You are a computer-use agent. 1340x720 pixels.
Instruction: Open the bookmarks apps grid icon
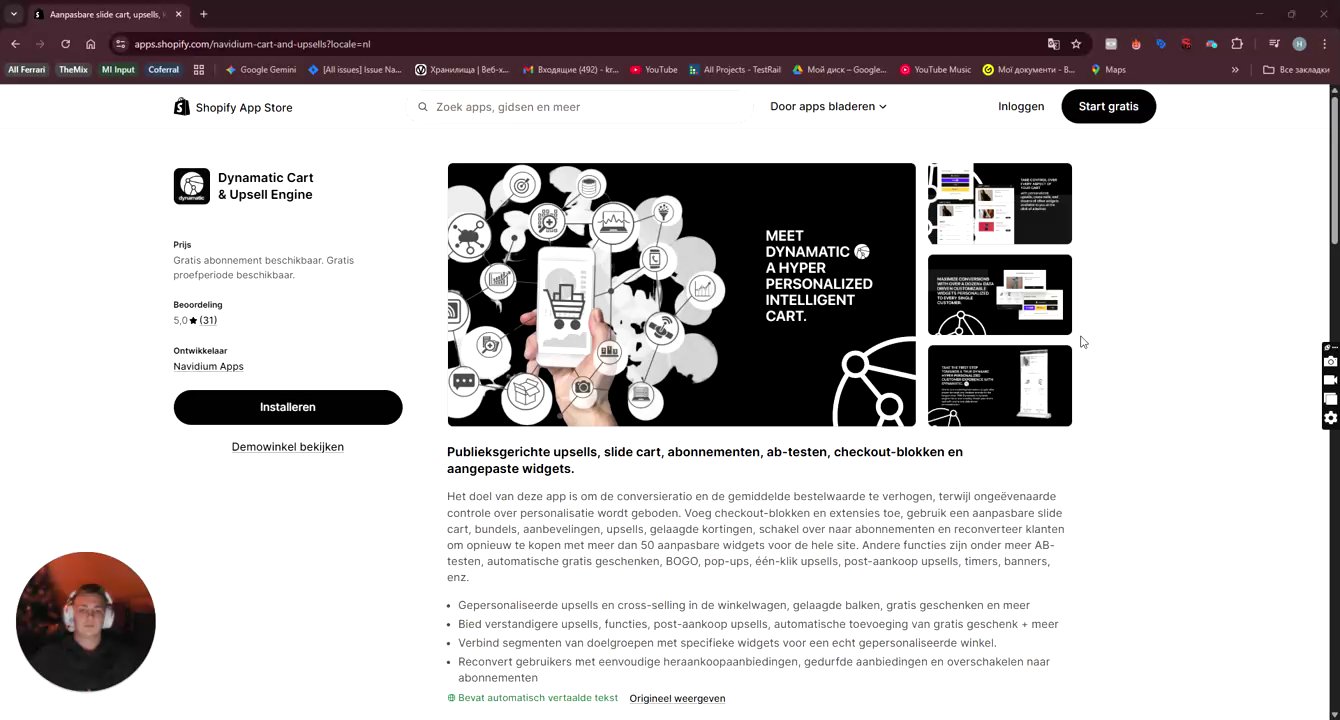coord(199,70)
